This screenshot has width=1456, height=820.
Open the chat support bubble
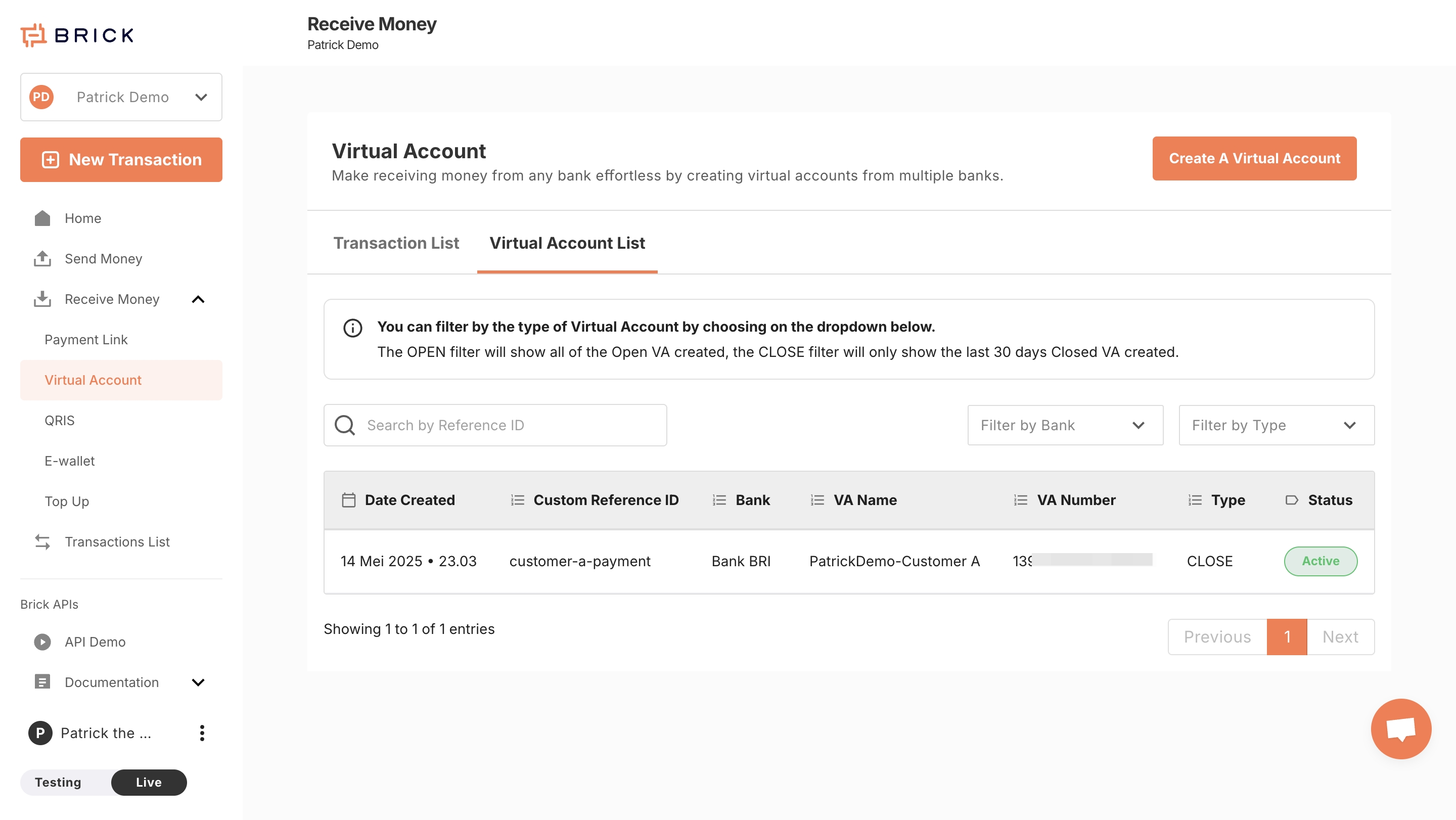pos(1400,728)
